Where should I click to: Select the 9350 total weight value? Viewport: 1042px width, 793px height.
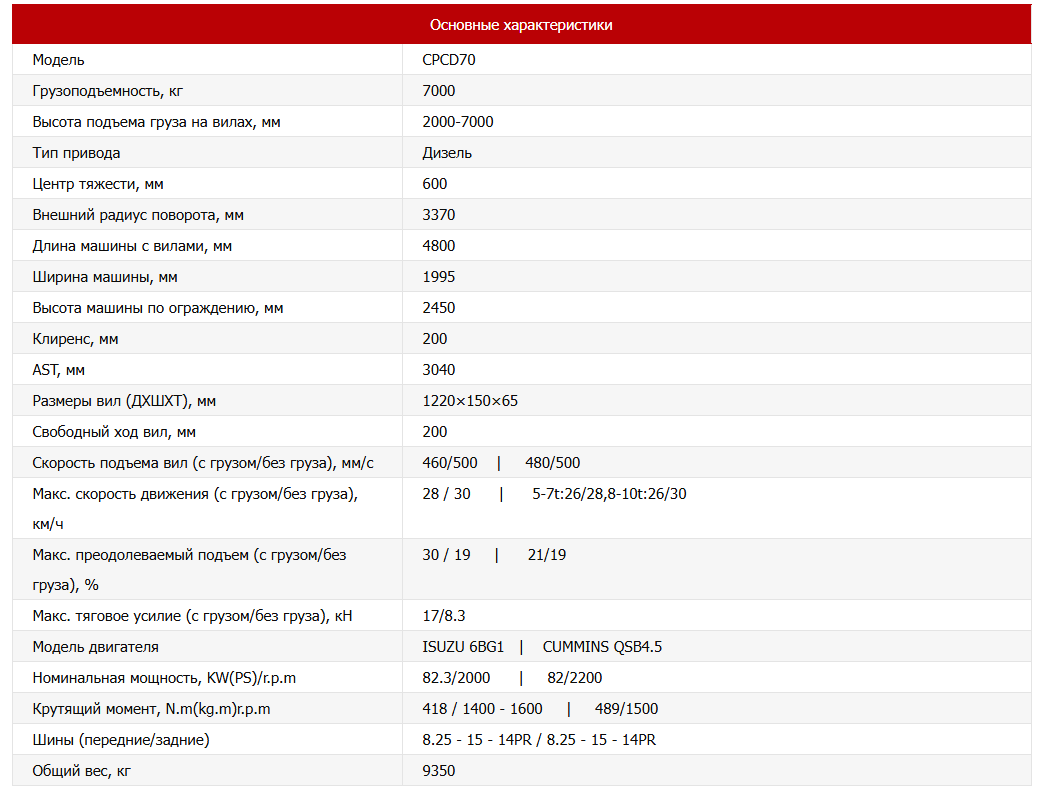pos(439,770)
